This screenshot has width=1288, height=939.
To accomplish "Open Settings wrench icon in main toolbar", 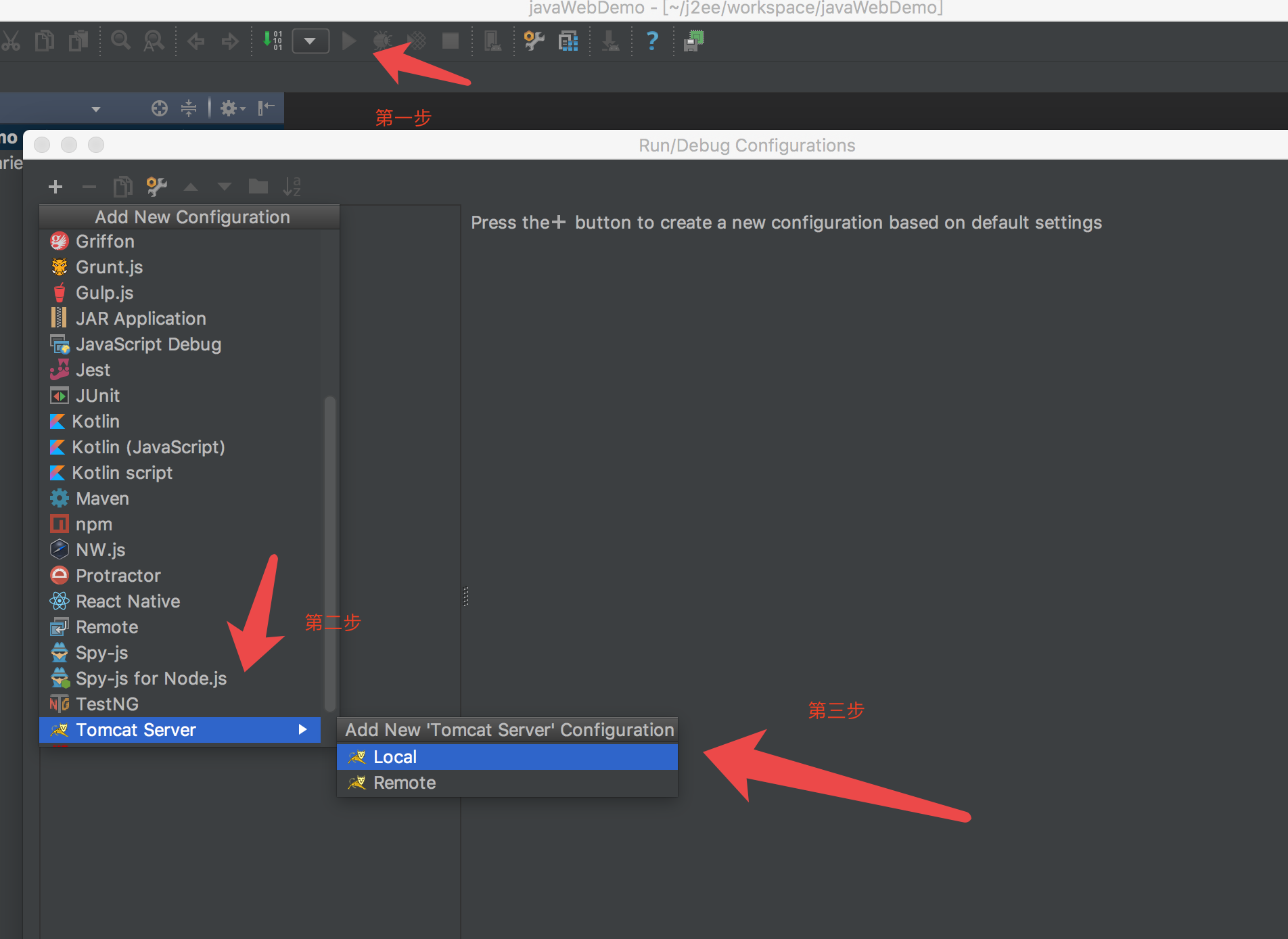I will click(x=534, y=41).
